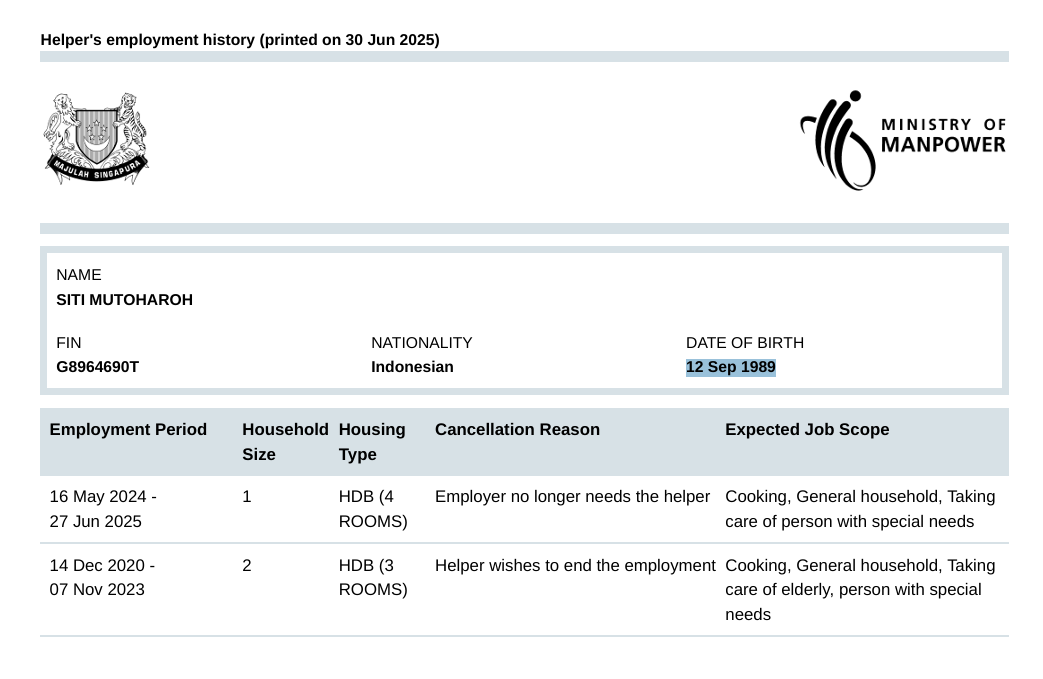1043x679 pixels.
Task: Click 'Helper wishes to end the employment' reason
Action: click(575, 566)
